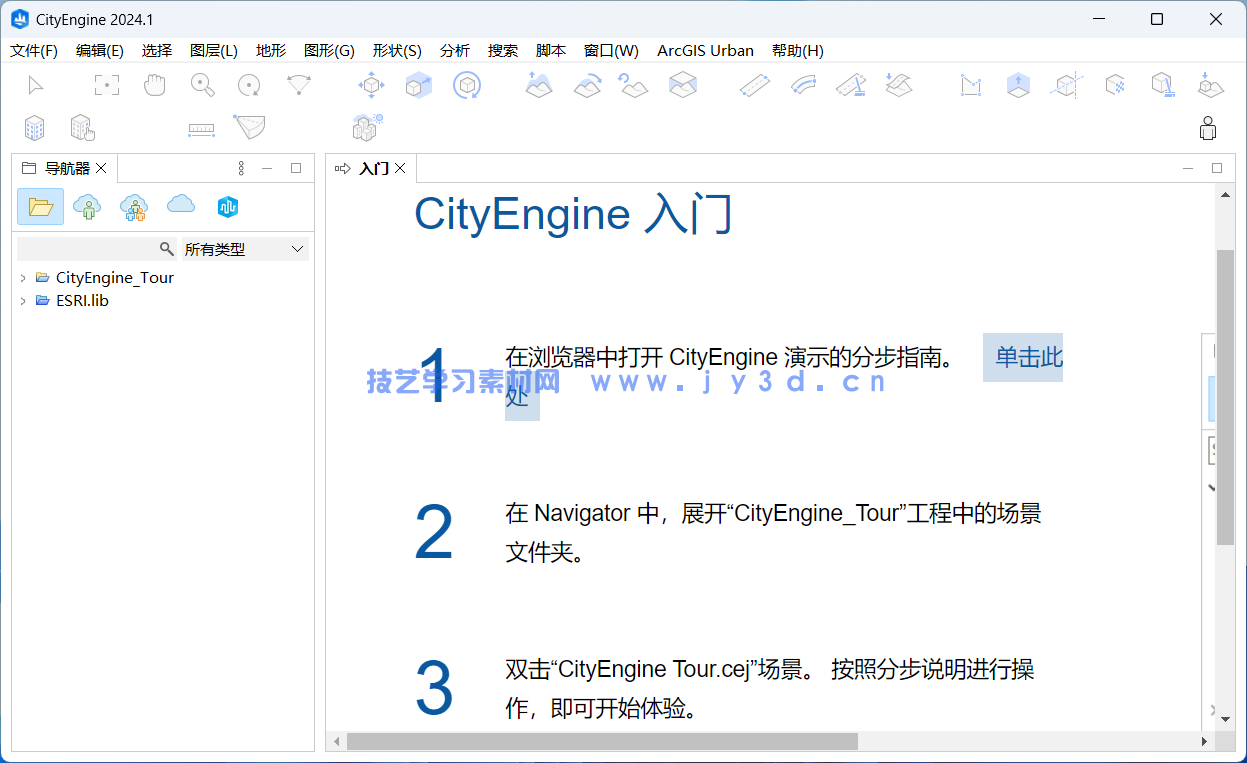This screenshot has height=763, width=1247.
Task: Open the 形状(S) menu
Action: click(397, 50)
